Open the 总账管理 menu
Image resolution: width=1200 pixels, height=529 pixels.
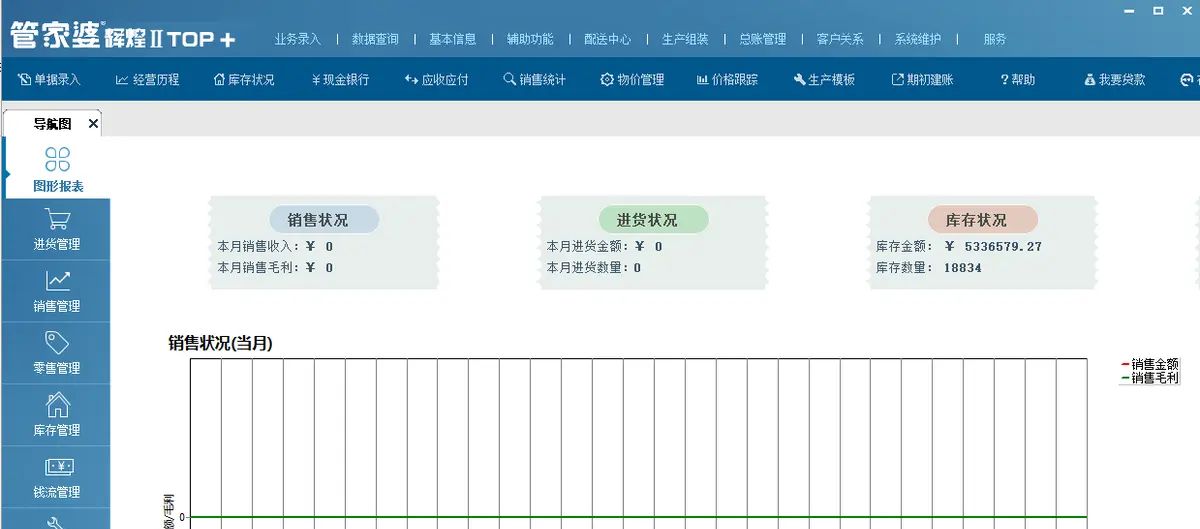click(762, 39)
